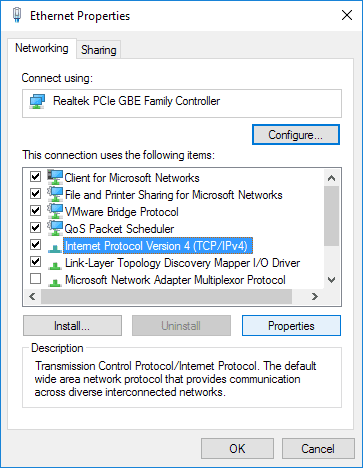
Task: Click the Internet Protocol Version 4 icon
Action: [55, 247]
